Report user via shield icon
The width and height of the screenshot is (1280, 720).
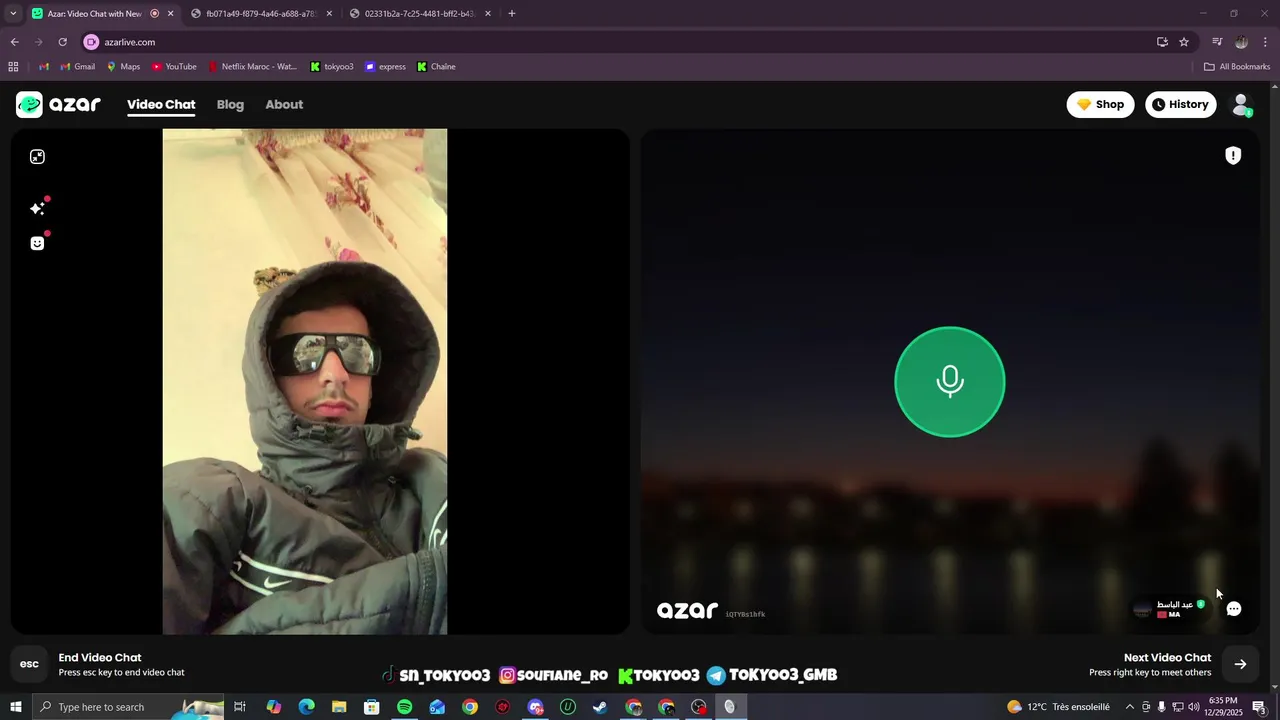pyautogui.click(x=1233, y=155)
